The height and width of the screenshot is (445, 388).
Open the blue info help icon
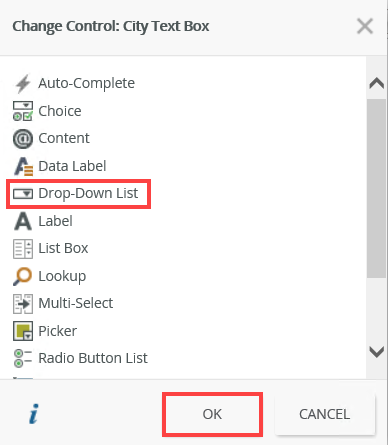(34, 414)
